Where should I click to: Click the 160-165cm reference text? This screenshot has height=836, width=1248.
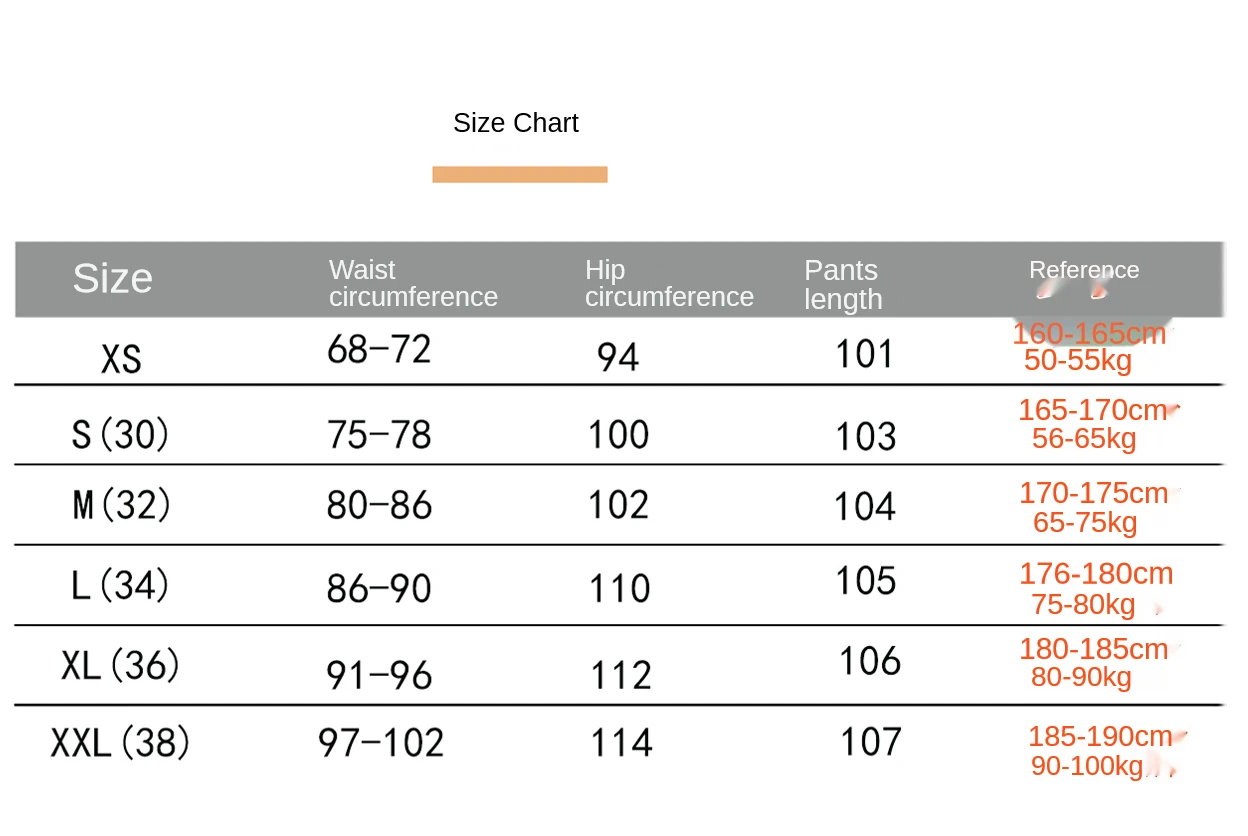point(1088,333)
